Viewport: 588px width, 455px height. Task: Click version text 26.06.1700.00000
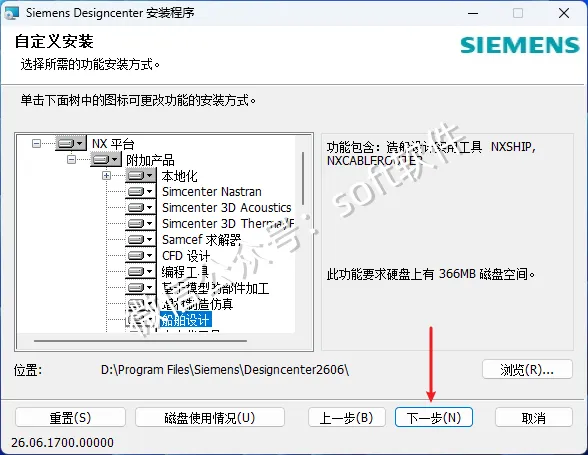[x=62, y=443]
